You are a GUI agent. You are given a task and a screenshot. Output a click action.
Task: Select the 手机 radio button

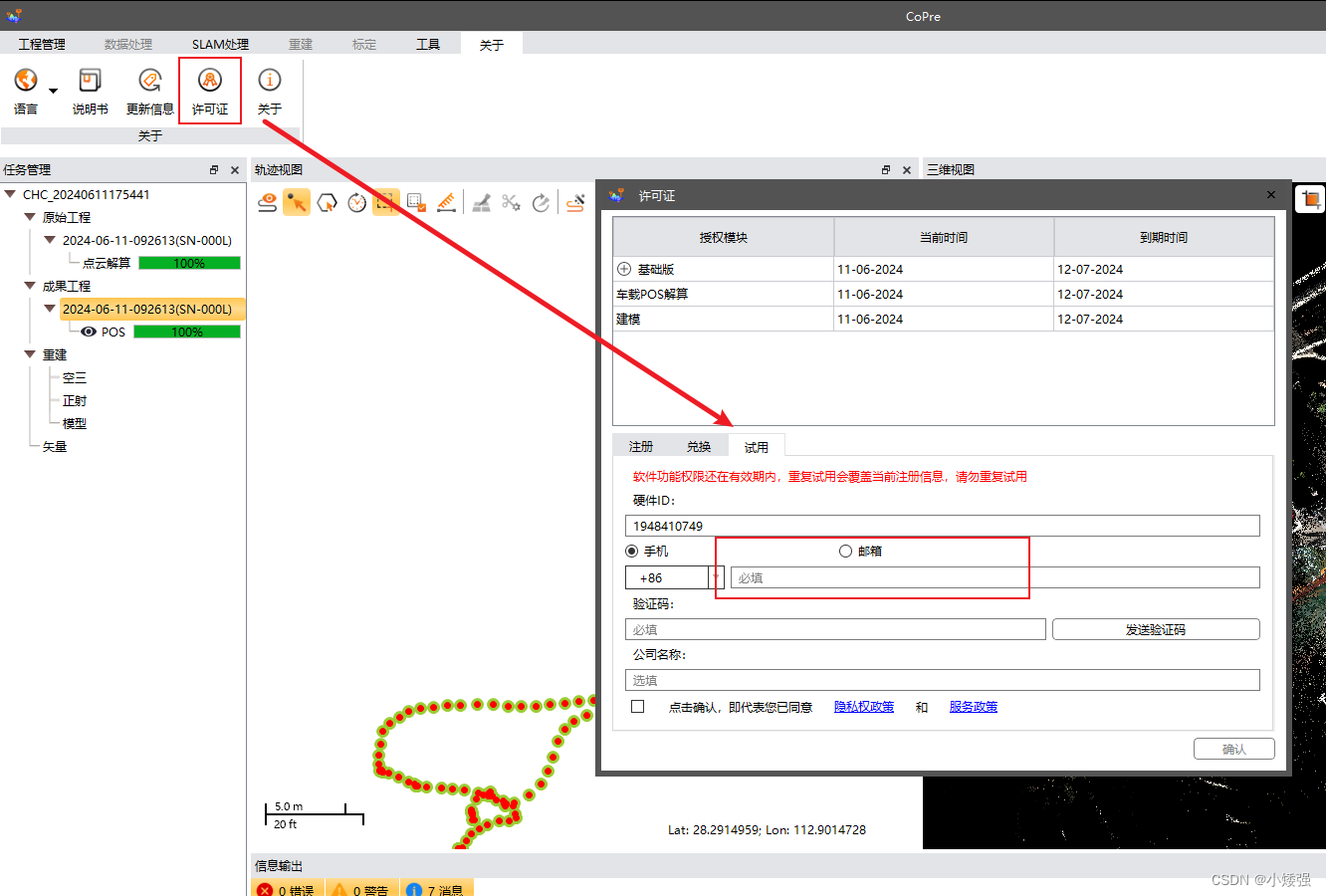(x=631, y=551)
